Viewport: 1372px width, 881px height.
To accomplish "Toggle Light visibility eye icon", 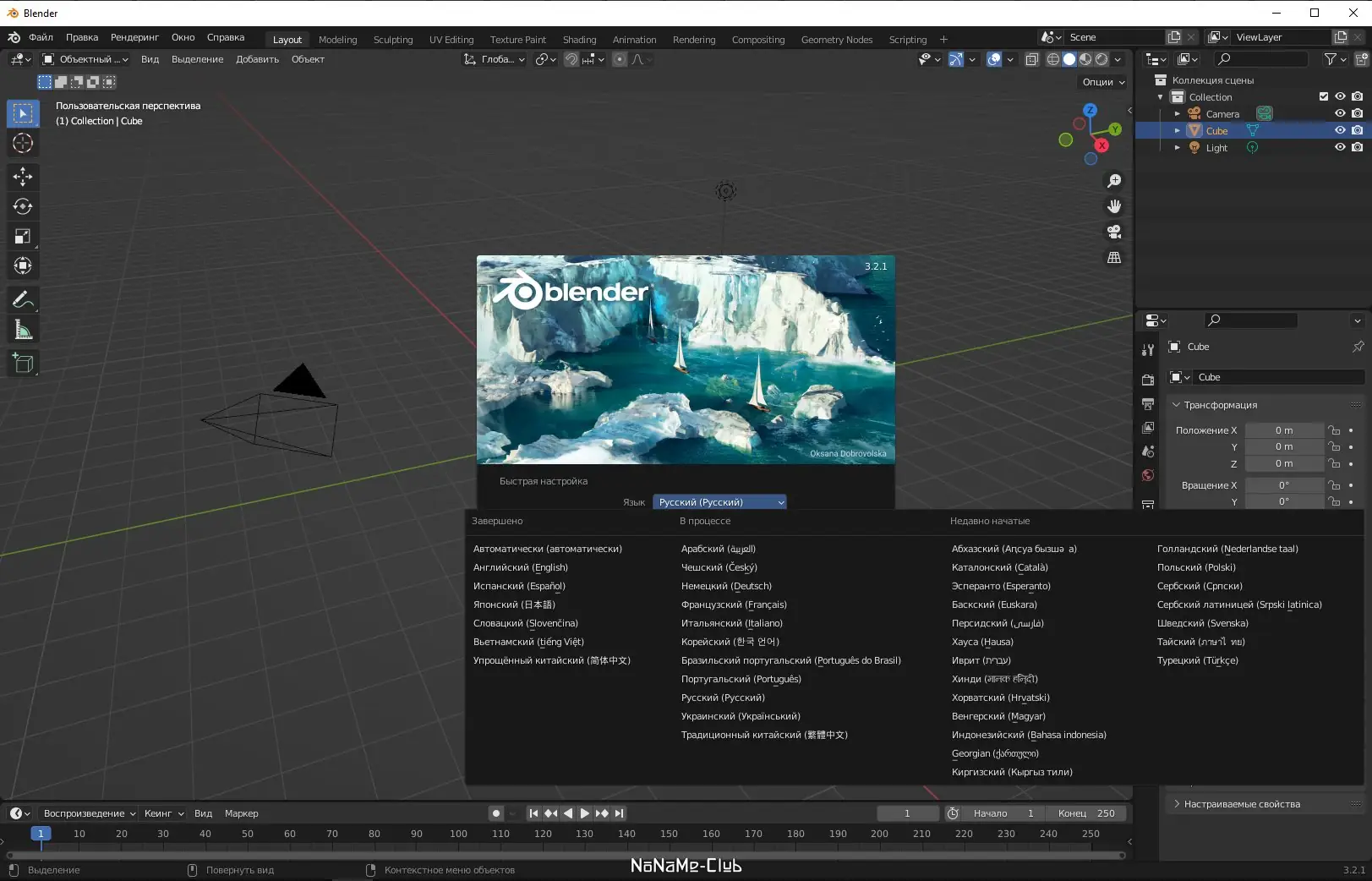I will click(x=1340, y=147).
